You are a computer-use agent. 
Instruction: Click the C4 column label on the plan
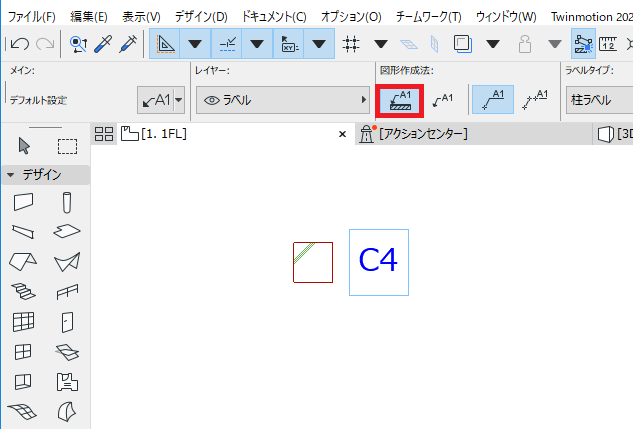(x=379, y=262)
